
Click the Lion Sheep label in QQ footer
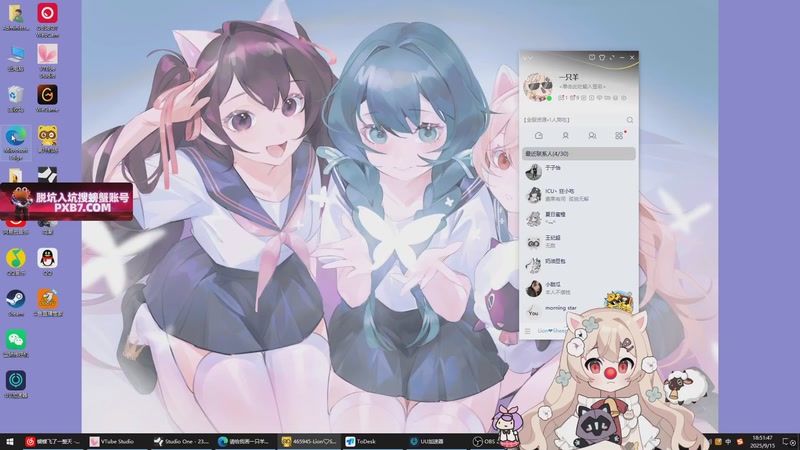pyautogui.click(x=552, y=331)
